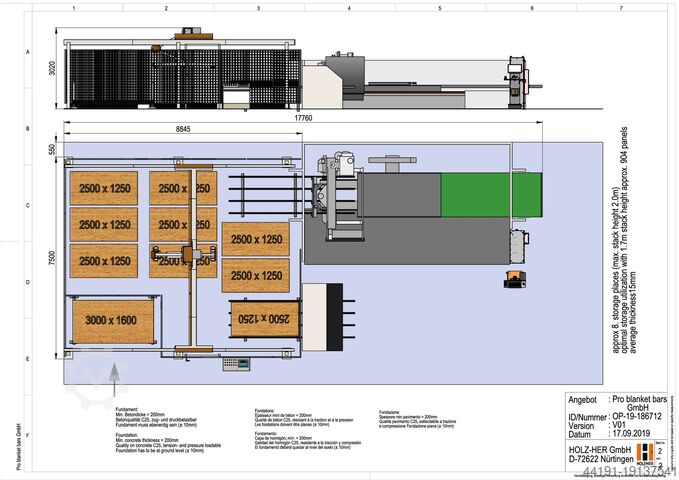Click the gantry vacuum lifter carriage
The height and width of the screenshot is (480, 679).
(x=160, y=255)
